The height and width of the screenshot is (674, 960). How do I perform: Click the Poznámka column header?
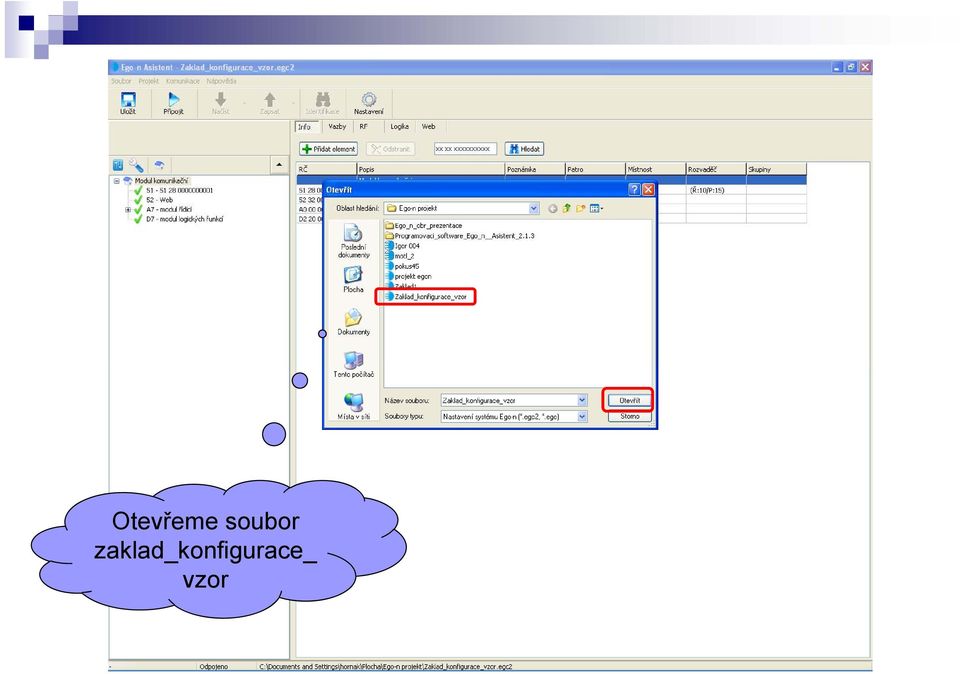pyautogui.click(x=534, y=169)
